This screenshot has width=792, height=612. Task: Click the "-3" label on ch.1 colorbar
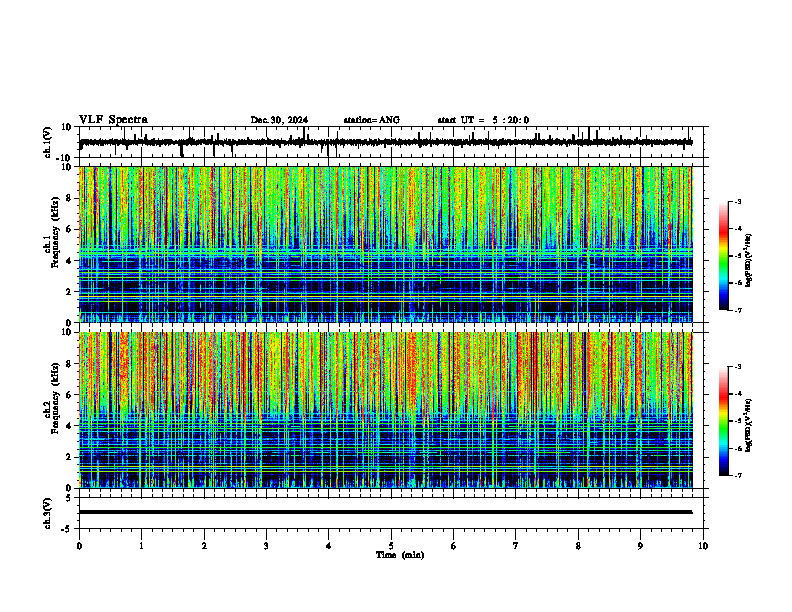coord(737,201)
